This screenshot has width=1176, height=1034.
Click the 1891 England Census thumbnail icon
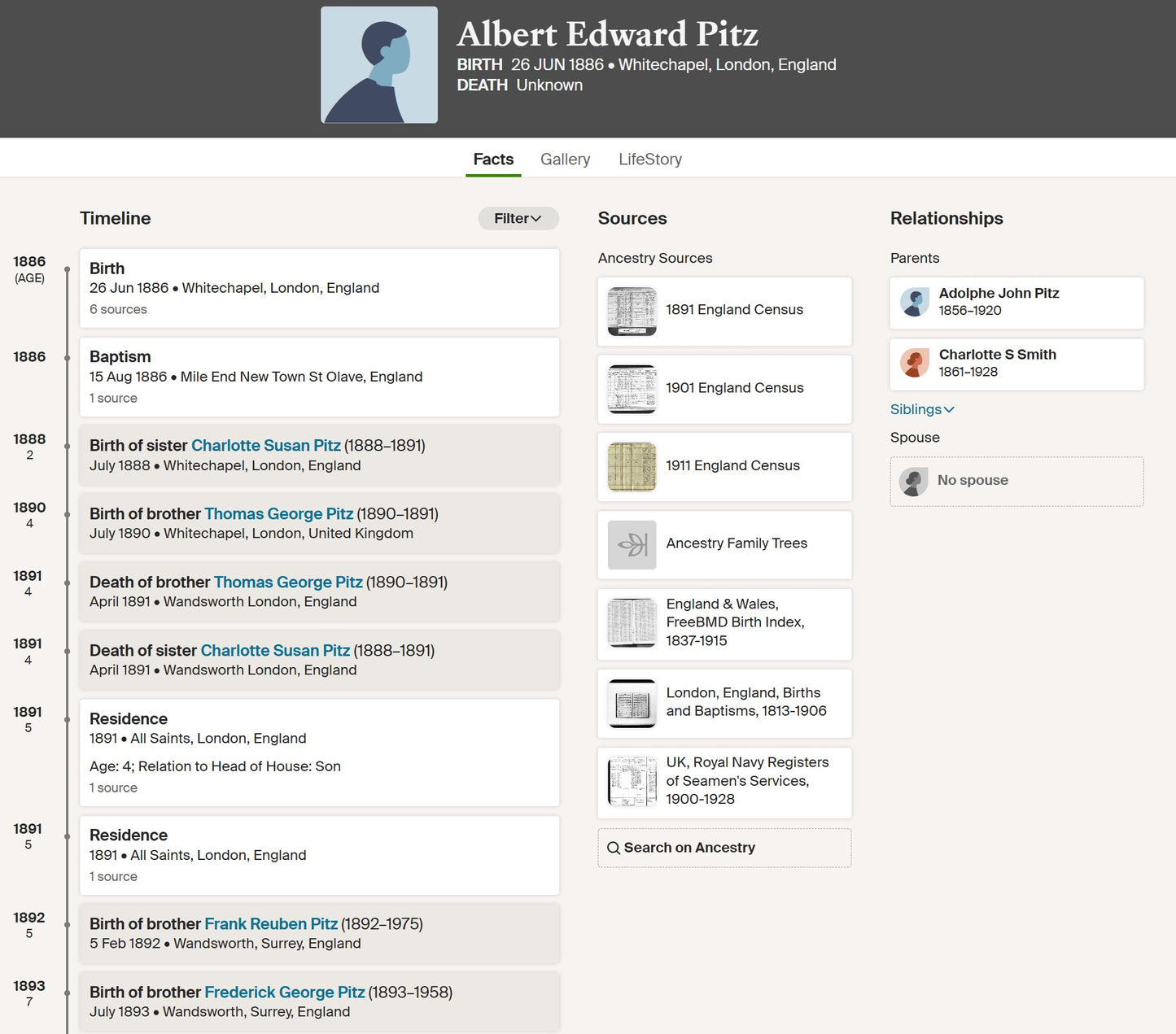tap(632, 311)
